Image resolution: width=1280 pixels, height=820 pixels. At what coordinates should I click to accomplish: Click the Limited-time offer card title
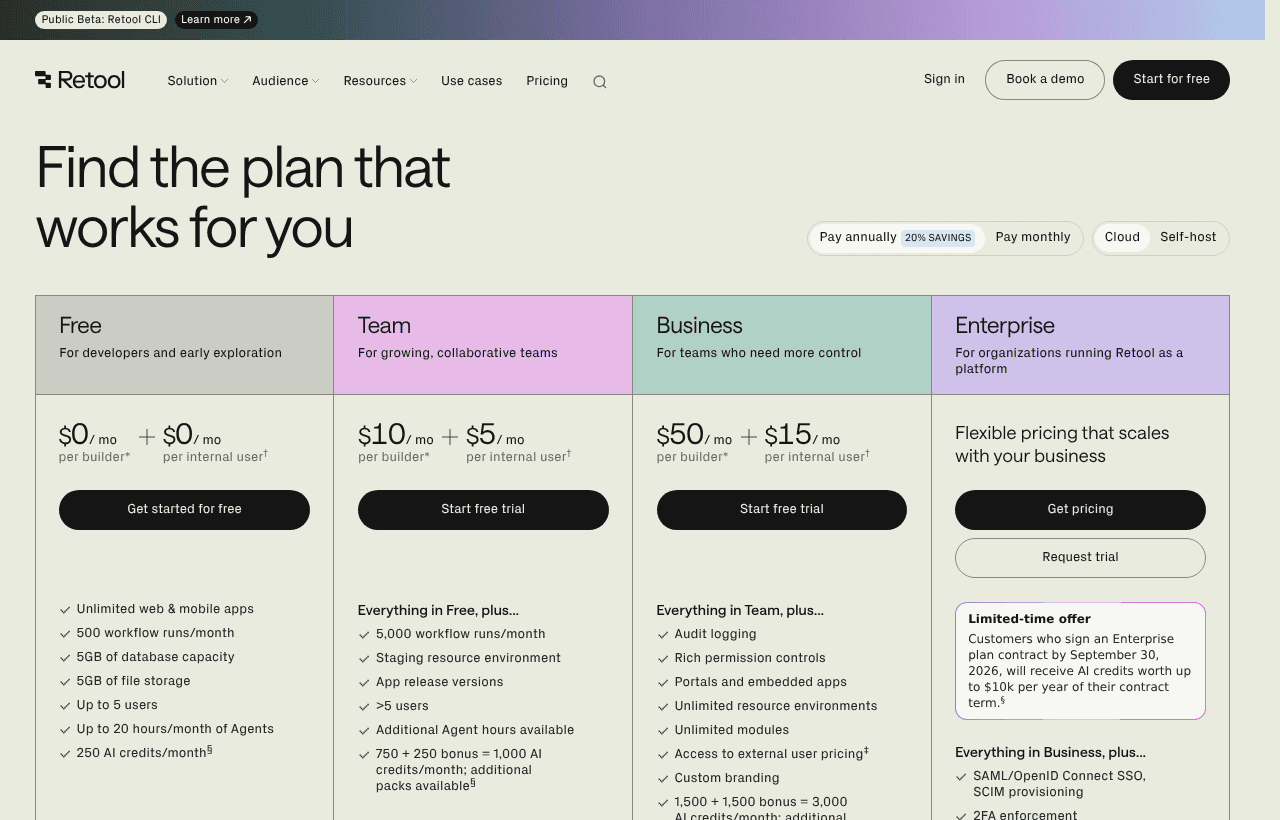tap(1029, 619)
